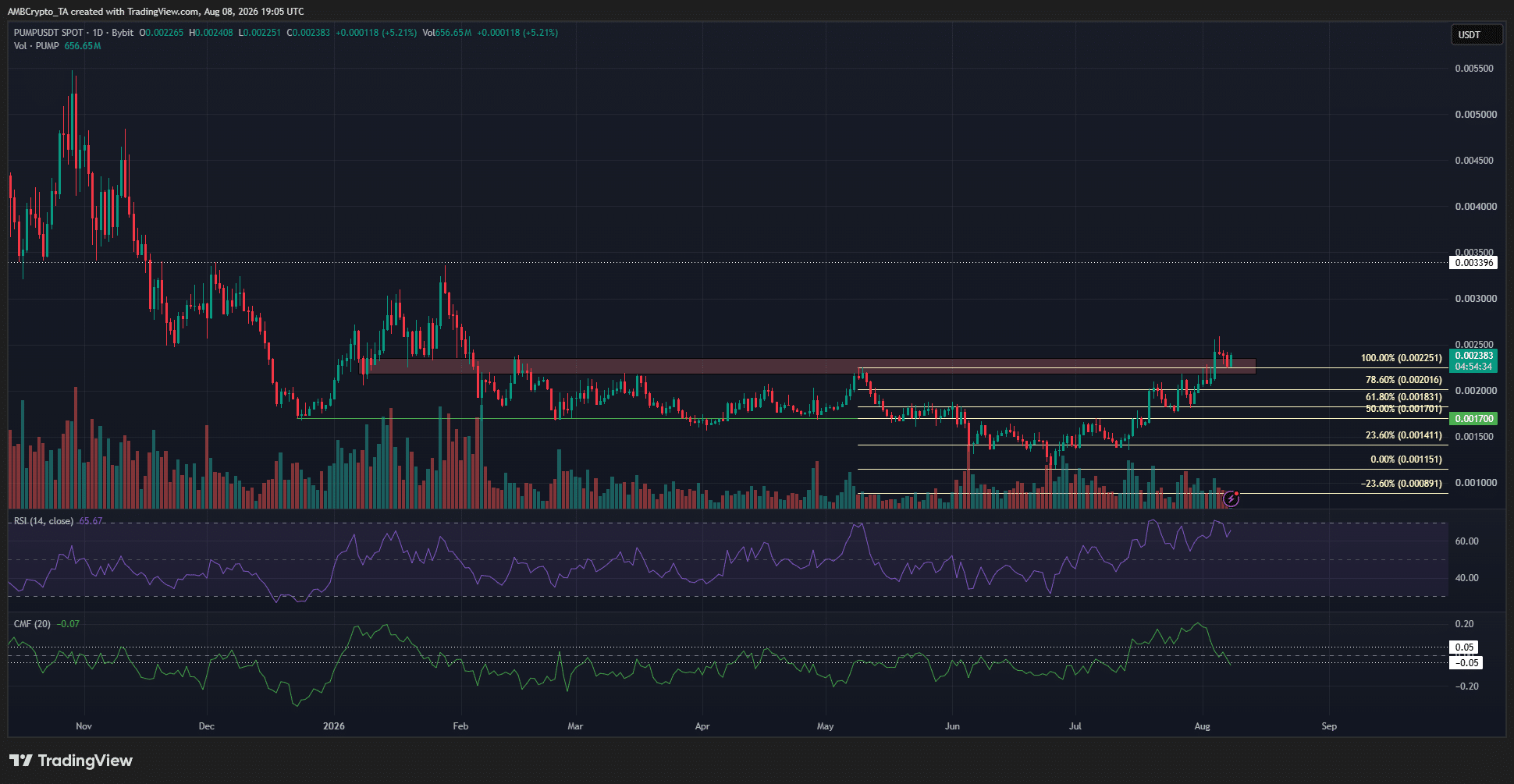This screenshot has width=1514, height=784.
Task: Click the RSI value 65.67
Action: (x=91, y=521)
